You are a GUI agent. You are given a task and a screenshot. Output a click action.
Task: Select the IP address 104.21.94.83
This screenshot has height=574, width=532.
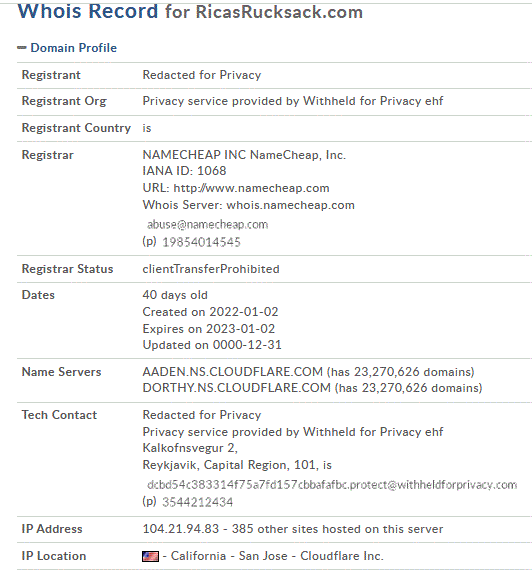point(181,529)
